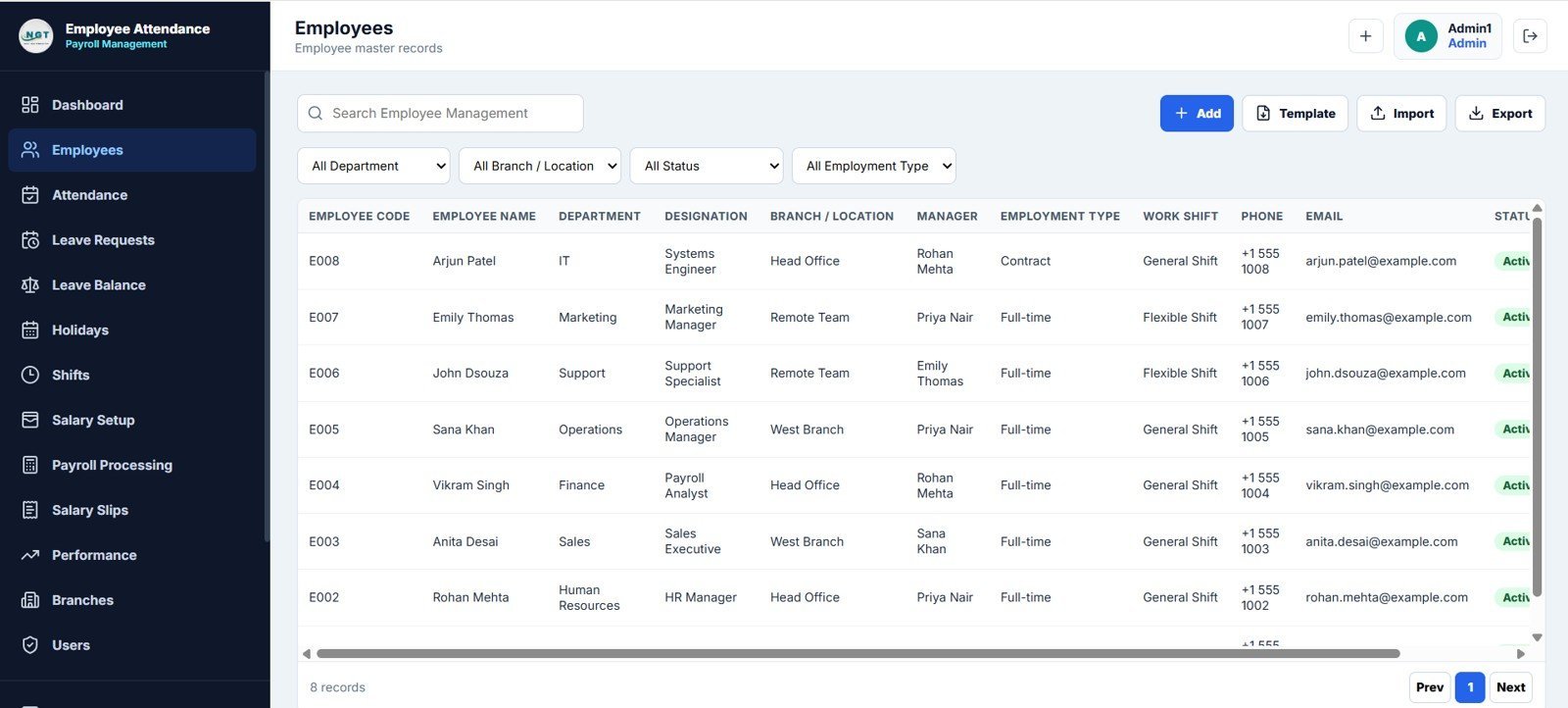Click the document icon on Template button

(x=1263, y=114)
